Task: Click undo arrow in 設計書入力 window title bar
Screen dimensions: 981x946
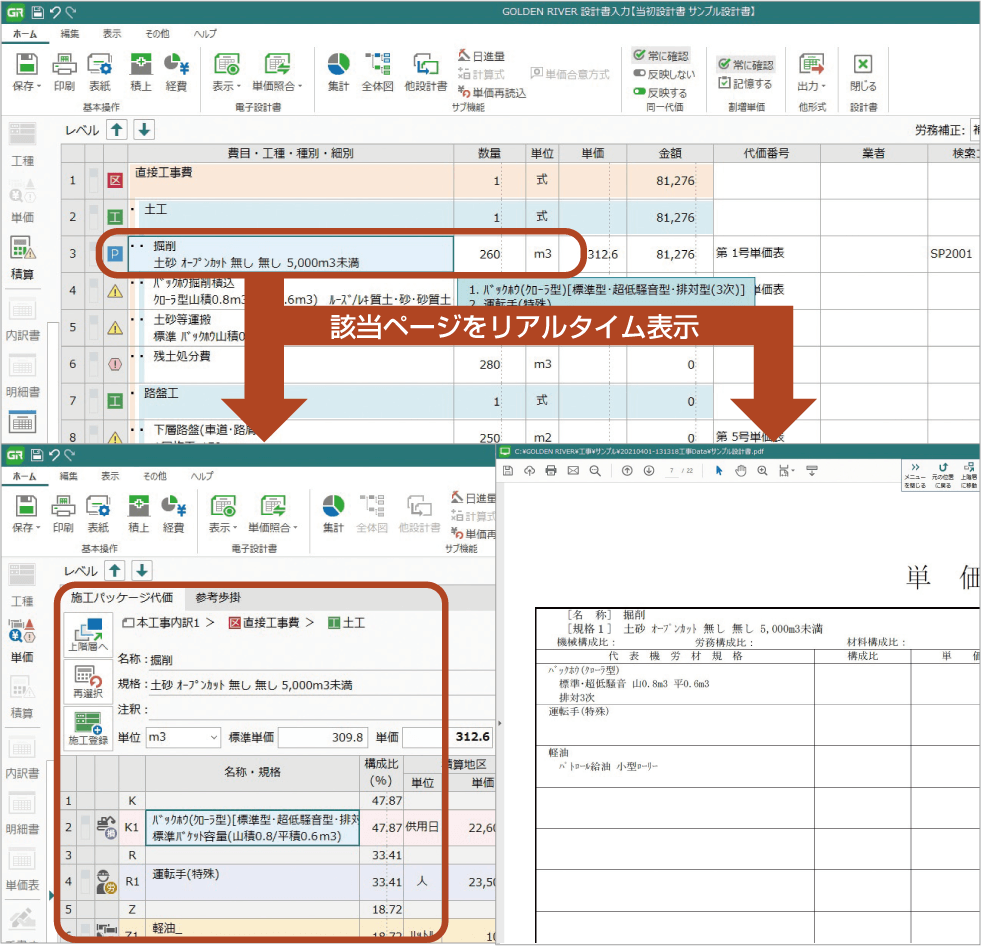Action: [x=55, y=12]
